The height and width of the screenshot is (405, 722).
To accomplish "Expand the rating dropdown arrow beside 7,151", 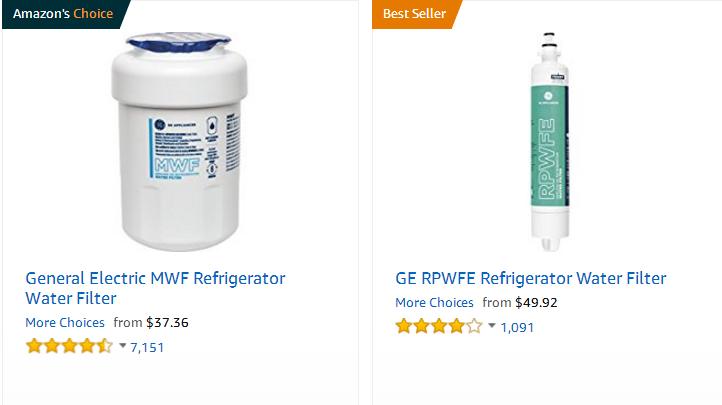I will click(122, 345).
